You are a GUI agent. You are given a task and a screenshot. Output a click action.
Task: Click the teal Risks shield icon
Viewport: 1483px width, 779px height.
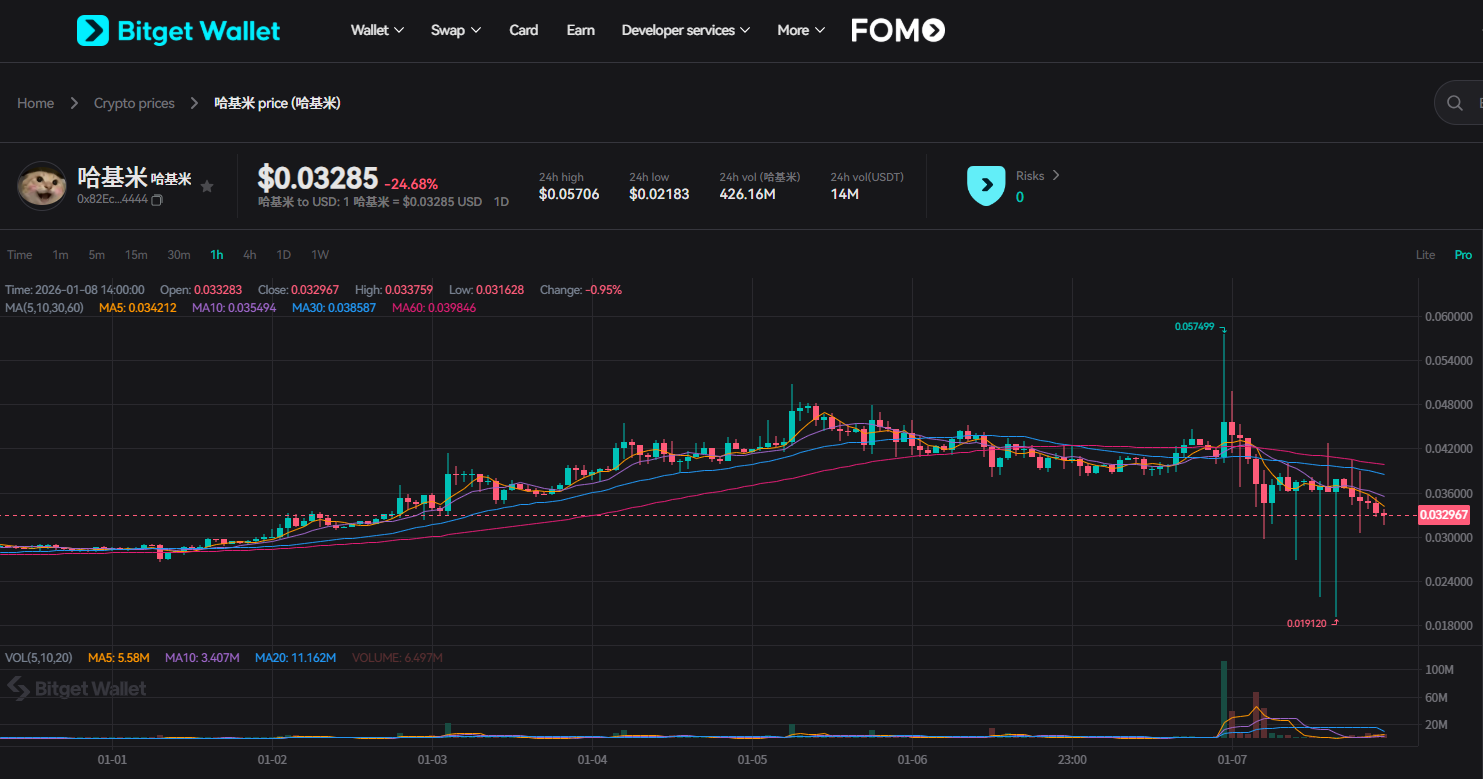(x=986, y=185)
